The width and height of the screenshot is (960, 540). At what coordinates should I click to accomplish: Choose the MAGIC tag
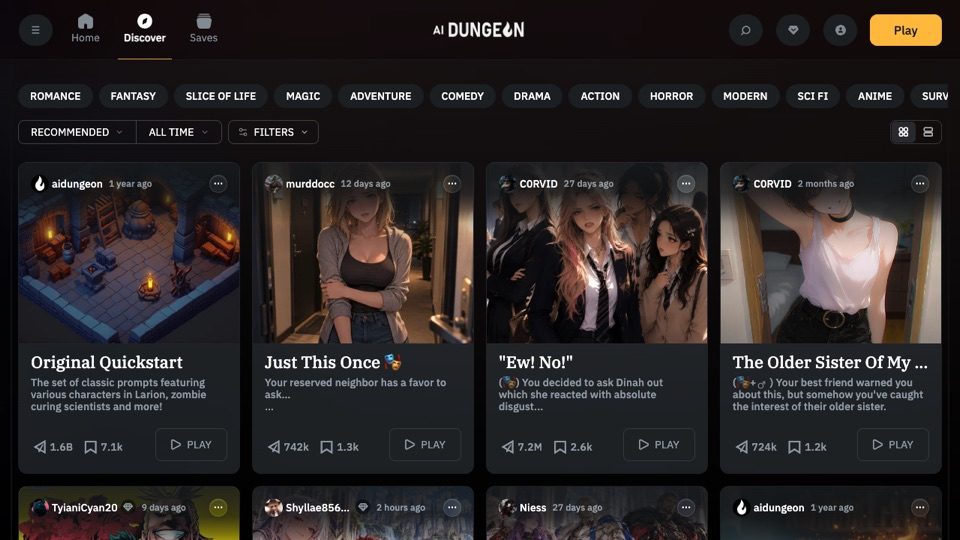point(303,96)
